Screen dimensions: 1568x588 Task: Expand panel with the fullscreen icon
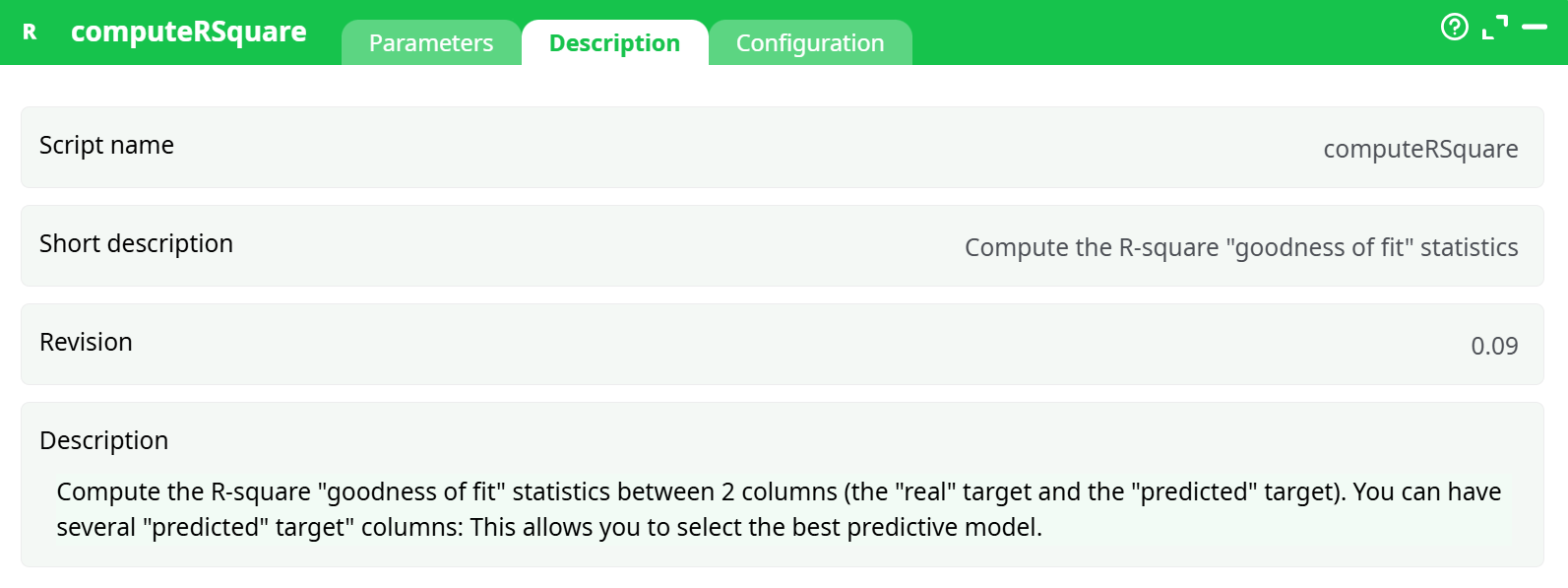[x=1494, y=28]
